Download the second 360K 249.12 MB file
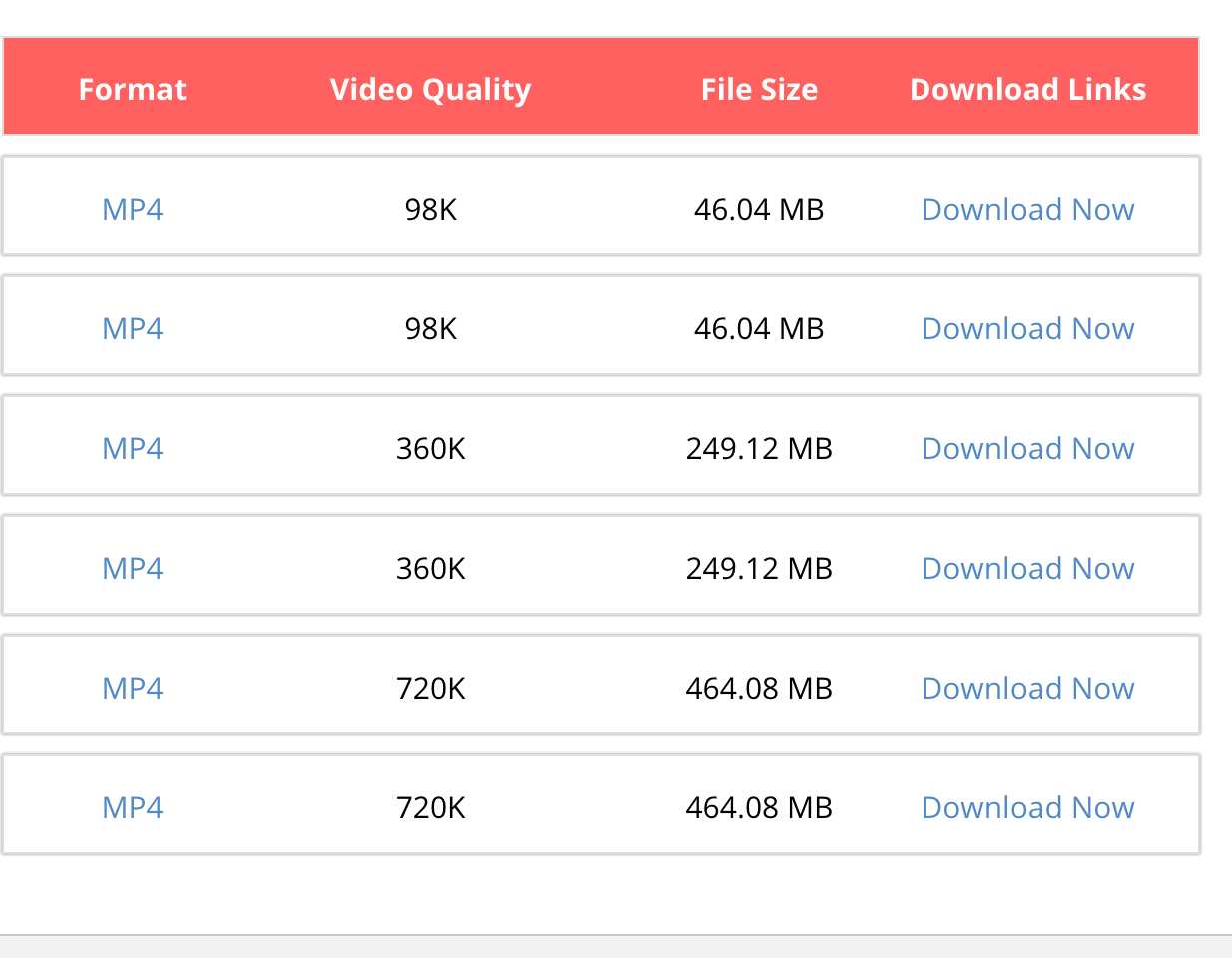Screen dimensions: 1232x958 1027,569
